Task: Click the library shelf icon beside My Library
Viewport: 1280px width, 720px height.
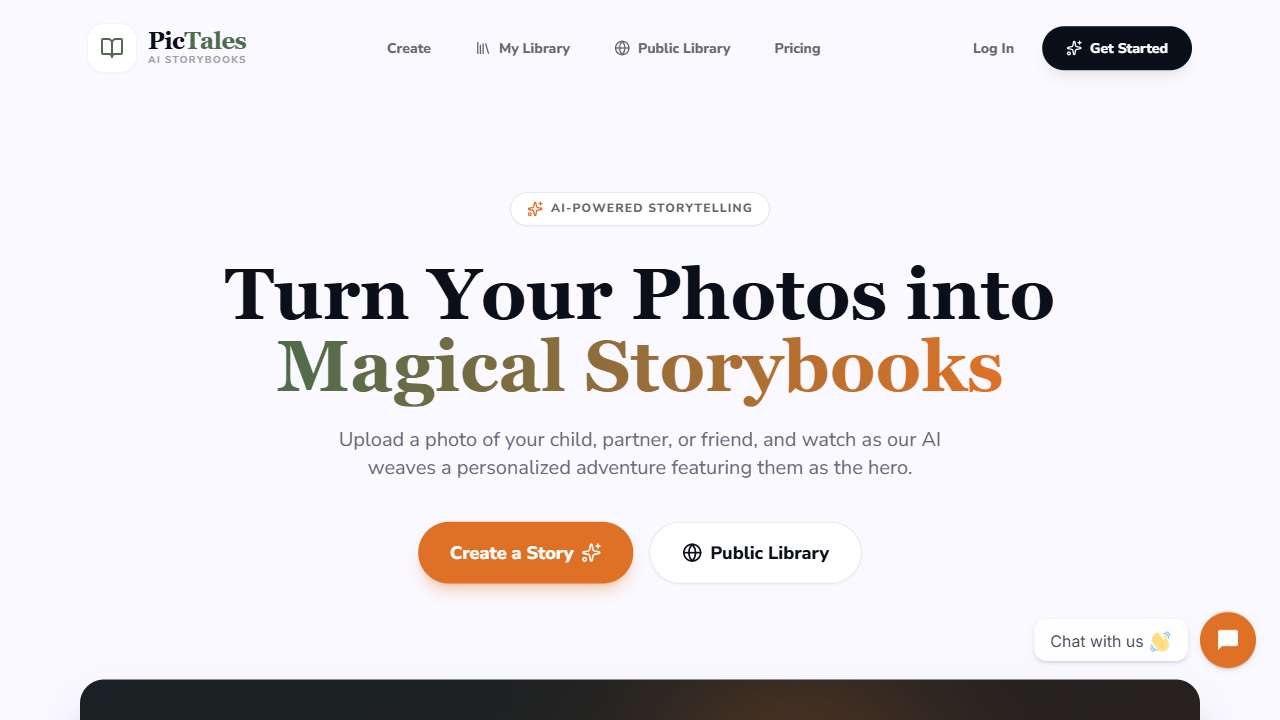Action: click(x=483, y=48)
